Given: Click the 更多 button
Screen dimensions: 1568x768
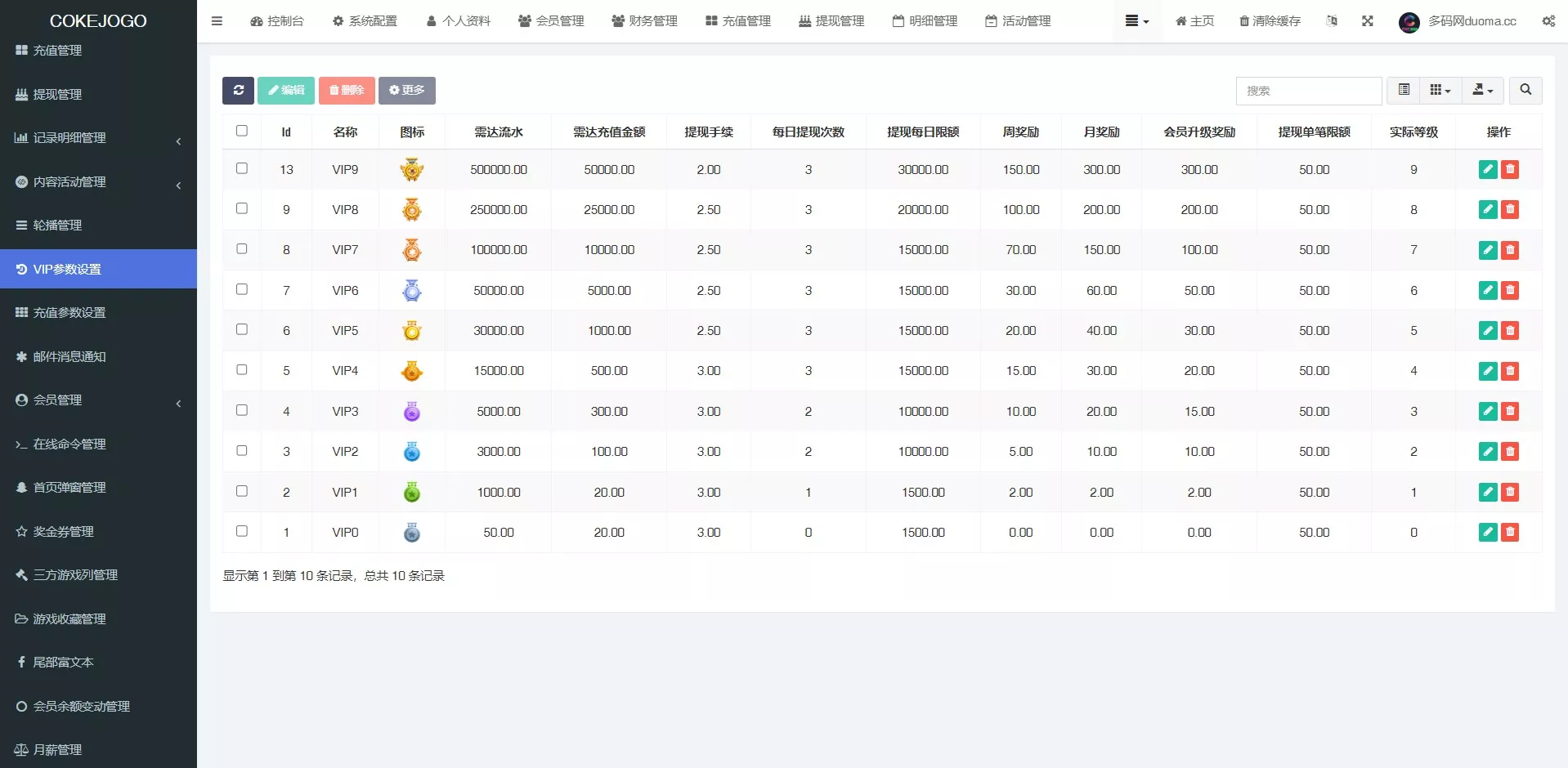Looking at the screenshot, I should (407, 91).
